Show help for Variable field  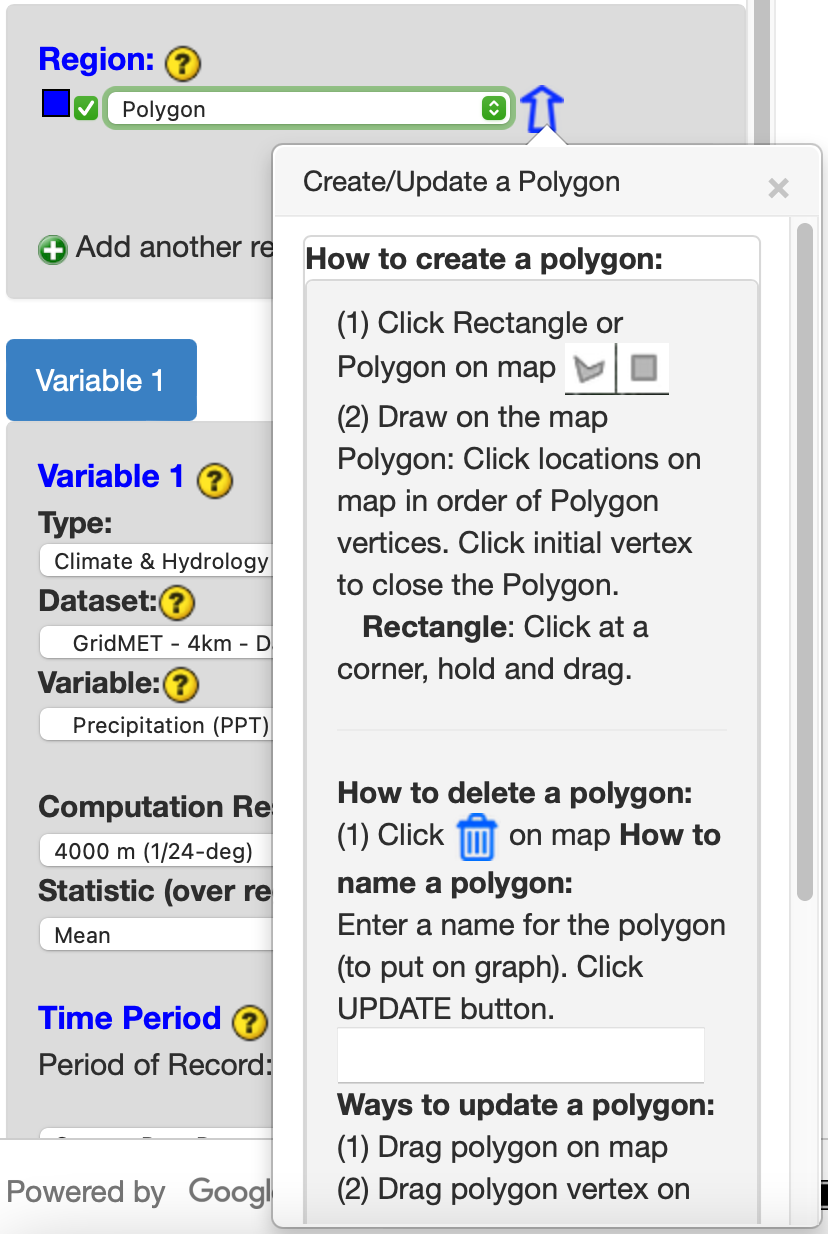coord(181,685)
